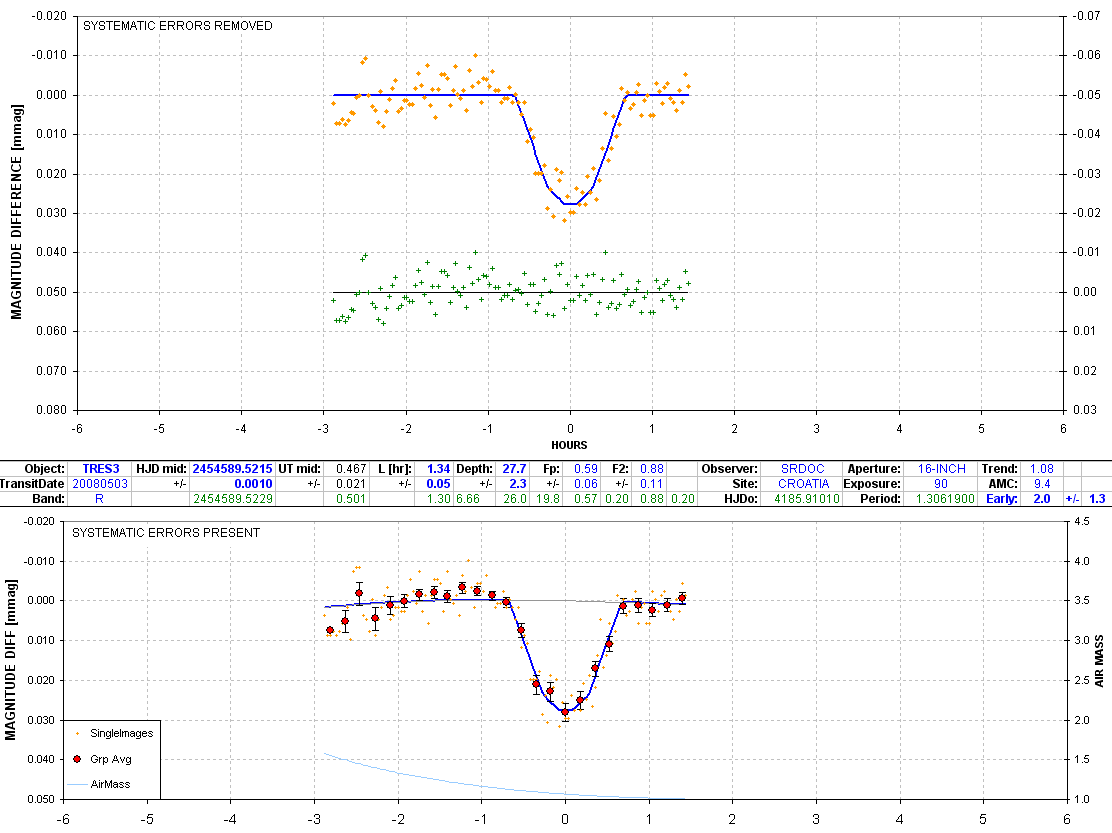Click the SYSTEMATIC ERRORS REMOVED chart title
The image size is (1112, 833).
(x=178, y=26)
